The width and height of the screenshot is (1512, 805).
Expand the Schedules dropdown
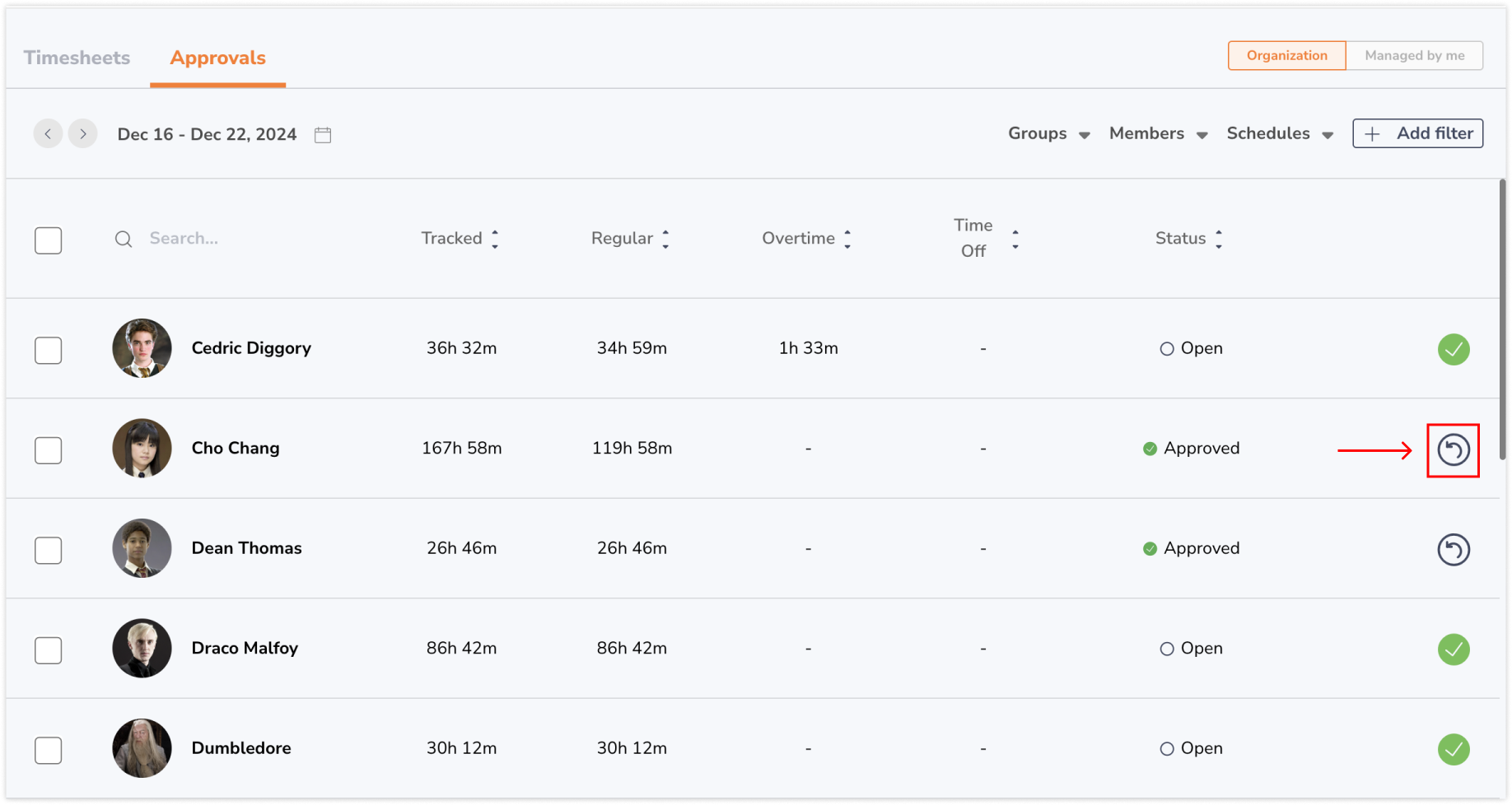click(x=1280, y=133)
